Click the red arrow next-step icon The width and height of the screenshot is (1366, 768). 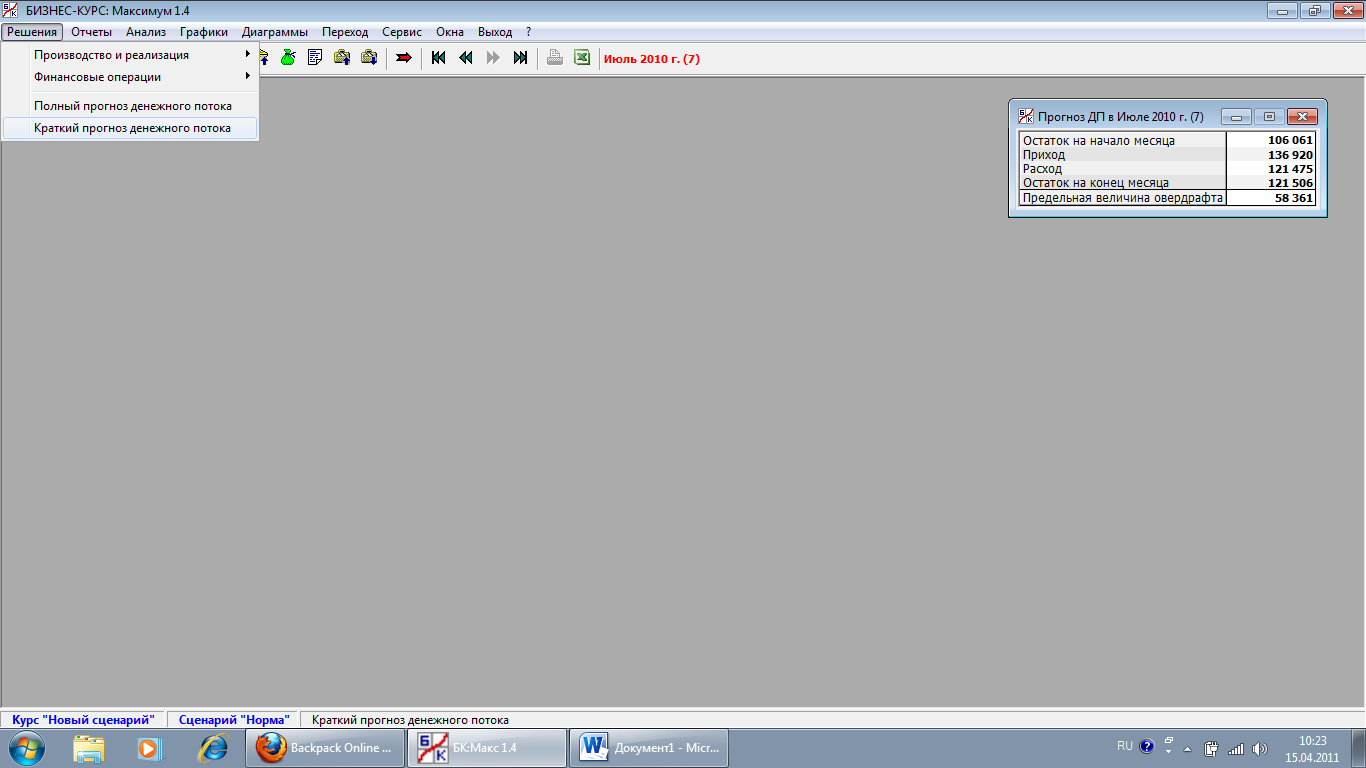click(404, 58)
